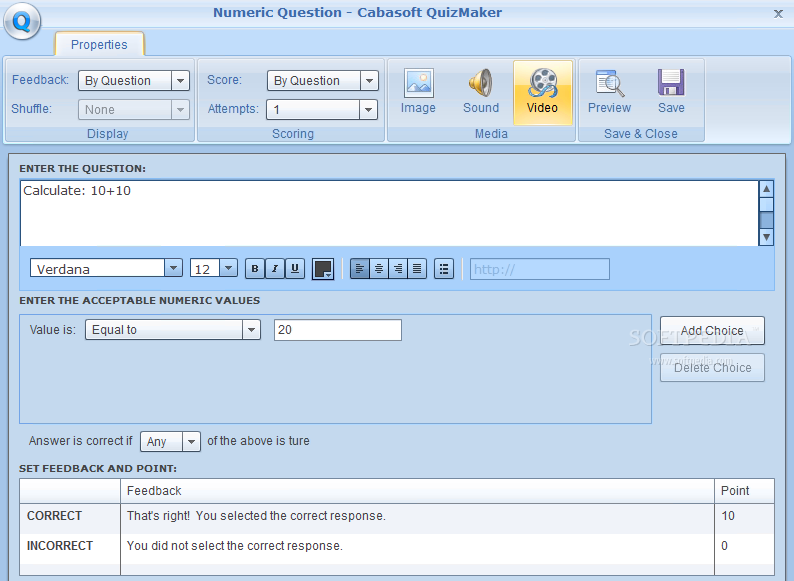
Task: Open the font color picker
Action: coord(323,269)
